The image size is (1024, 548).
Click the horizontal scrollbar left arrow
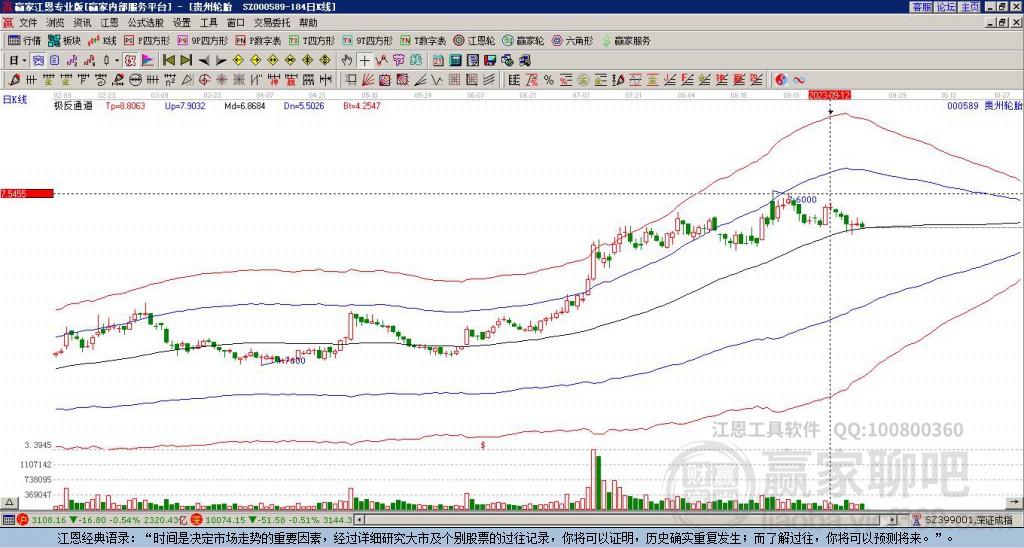[359, 520]
